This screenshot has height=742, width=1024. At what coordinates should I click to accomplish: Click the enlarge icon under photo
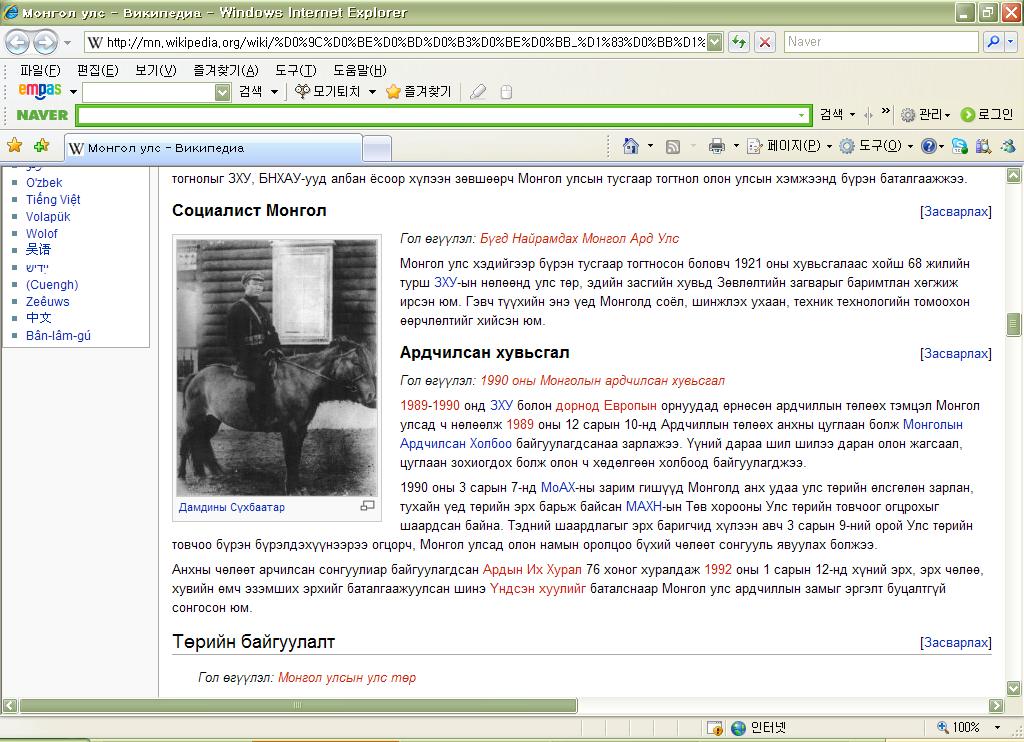pyautogui.click(x=368, y=506)
